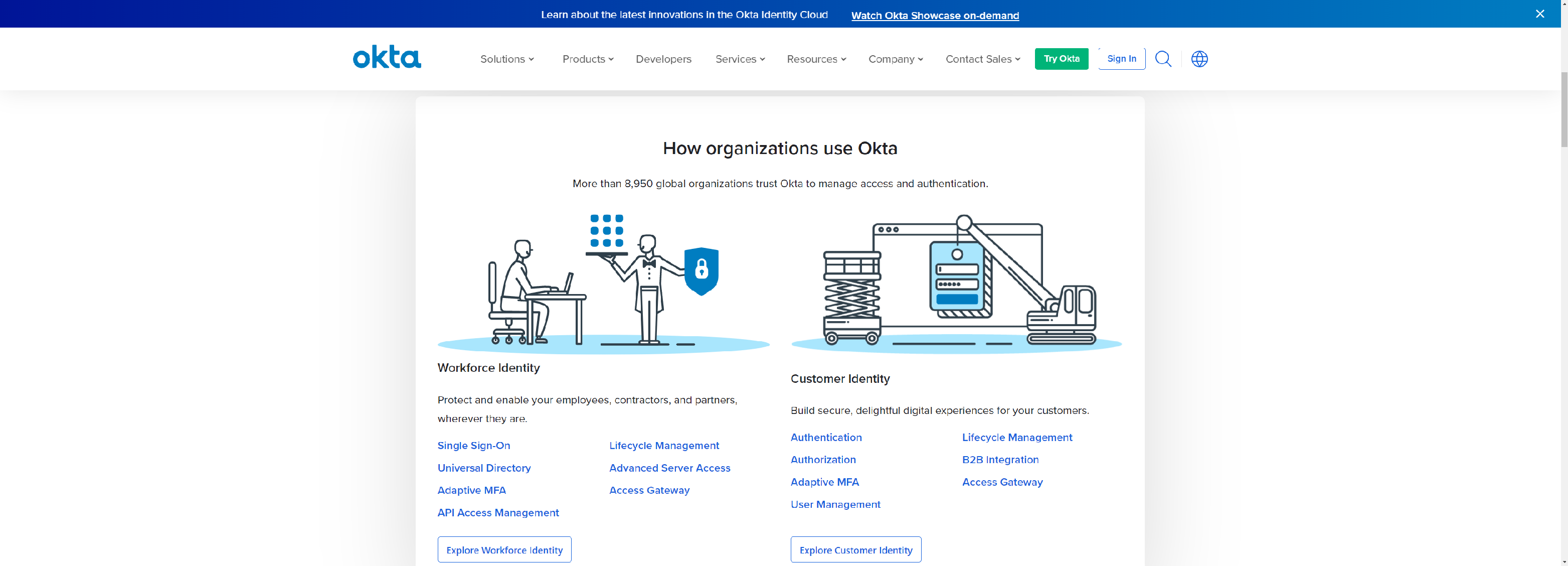Click Explore Customer Identity button

(x=855, y=549)
